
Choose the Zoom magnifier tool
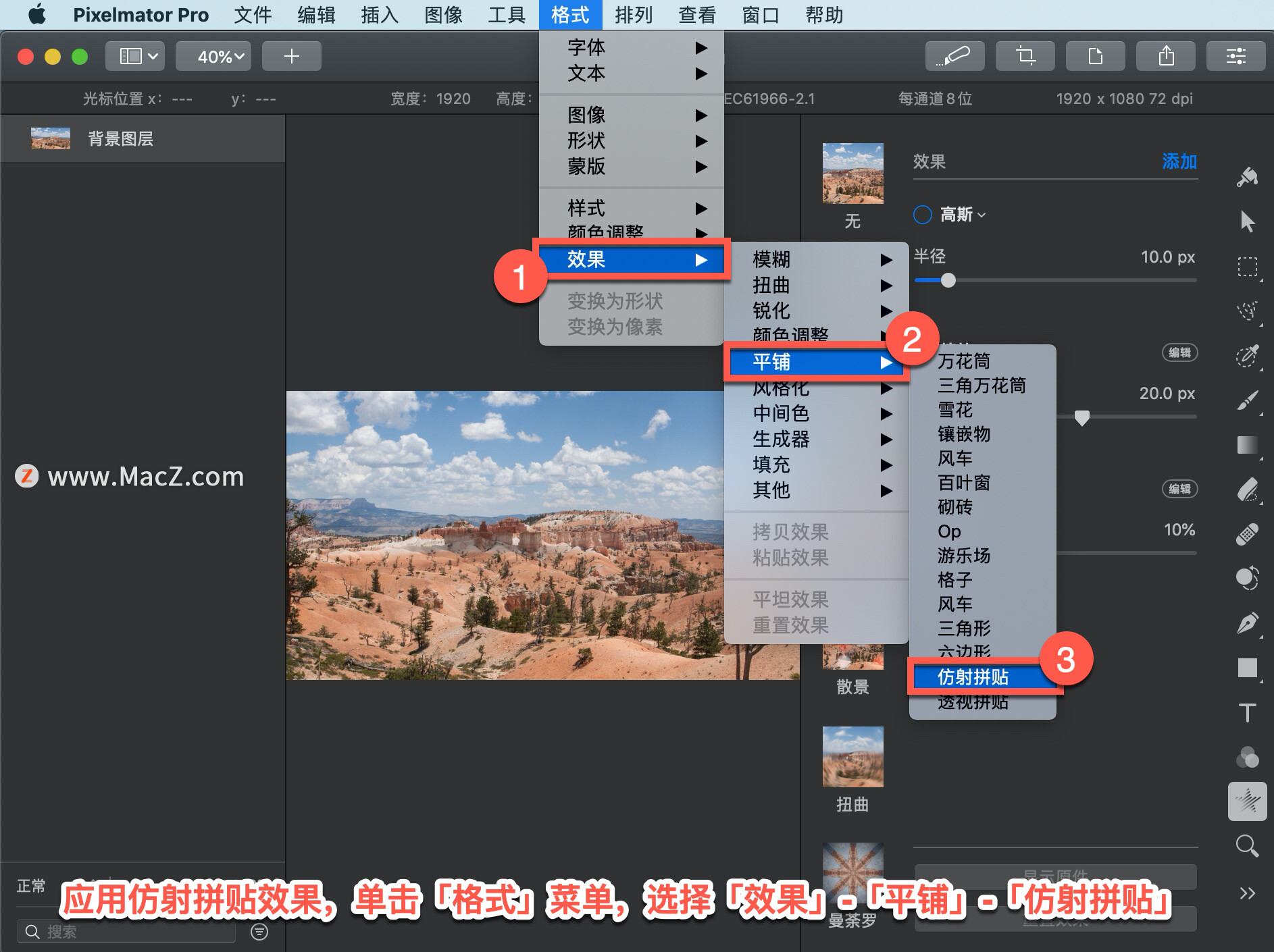[x=1247, y=846]
